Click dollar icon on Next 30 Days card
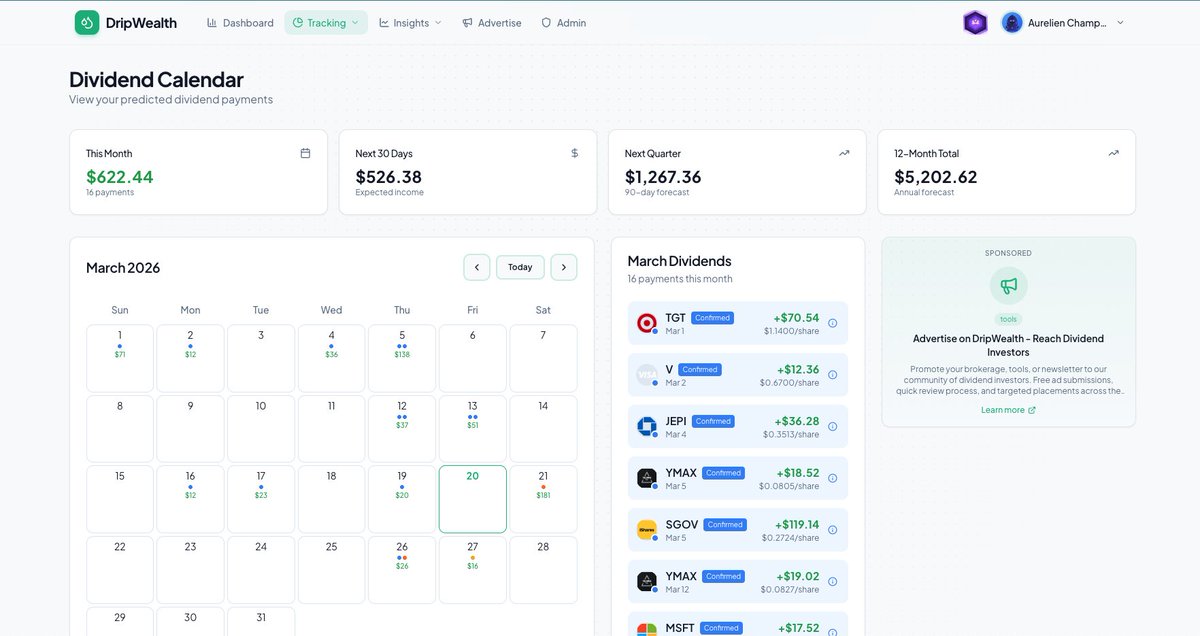This screenshot has height=636, width=1200. click(574, 153)
